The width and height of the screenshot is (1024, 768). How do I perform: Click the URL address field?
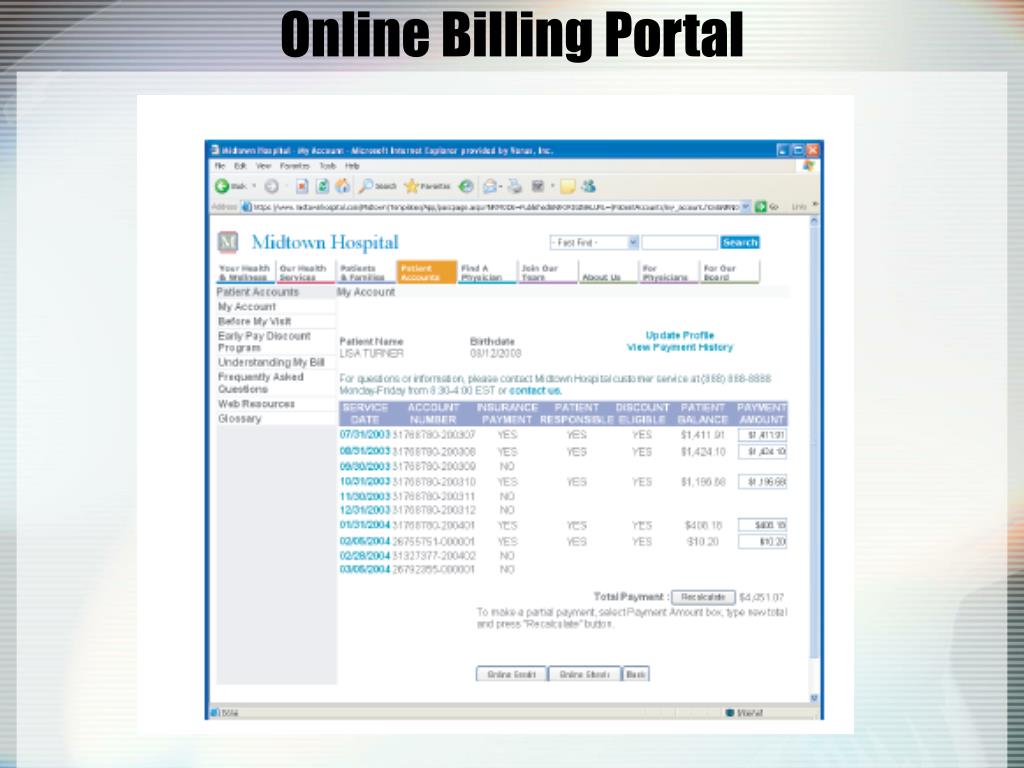tap(496, 206)
